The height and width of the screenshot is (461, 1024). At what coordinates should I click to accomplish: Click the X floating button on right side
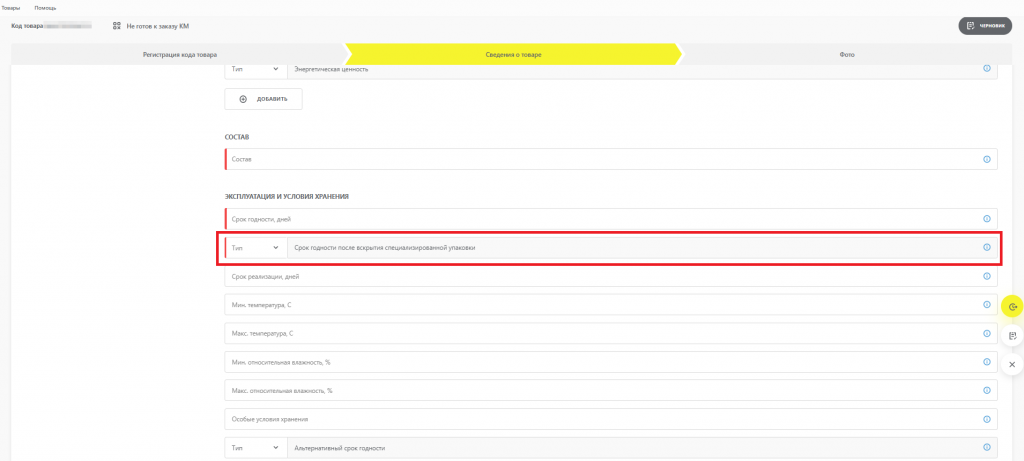point(1012,365)
